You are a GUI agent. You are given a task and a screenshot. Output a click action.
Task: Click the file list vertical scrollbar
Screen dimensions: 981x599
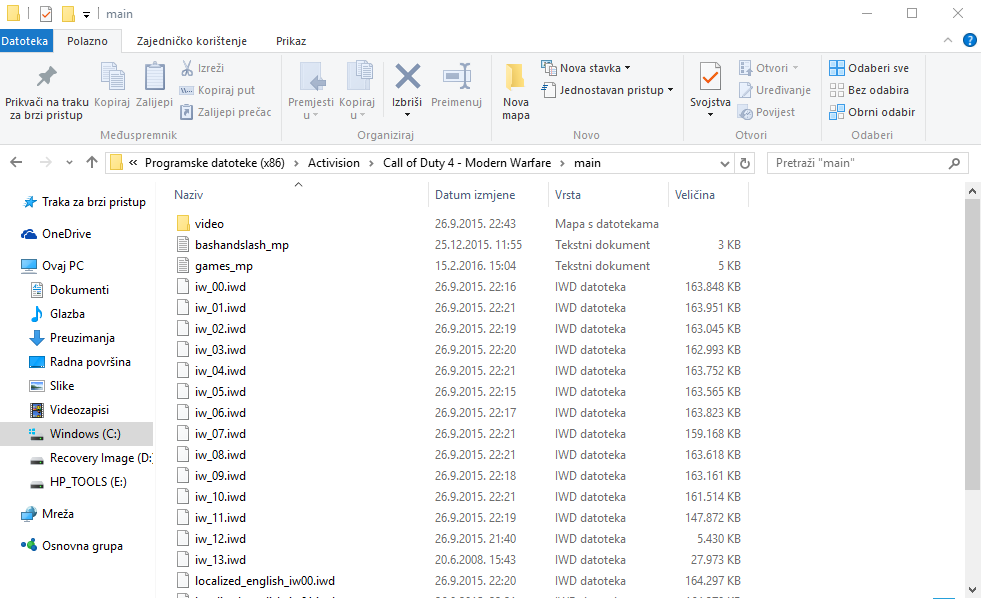[972, 344]
